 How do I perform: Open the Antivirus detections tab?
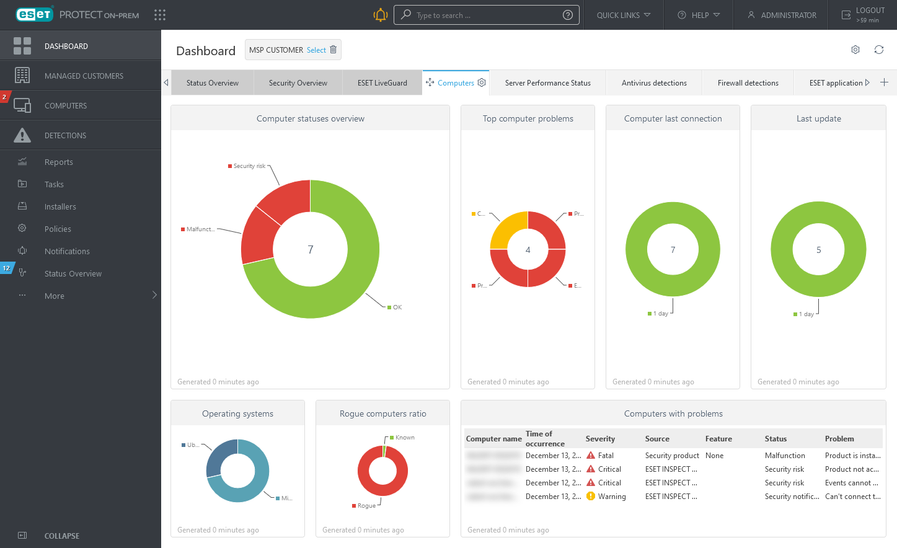coord(654,83)
